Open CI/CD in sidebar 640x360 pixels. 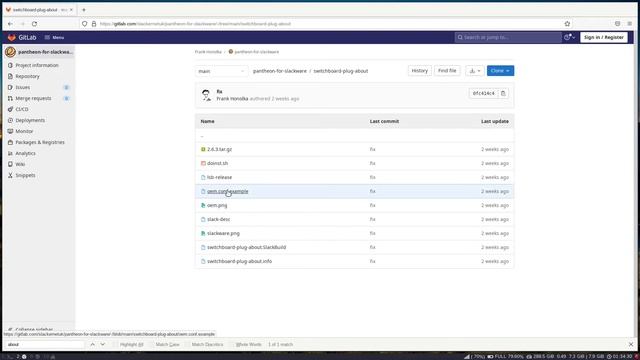point(22,109)
